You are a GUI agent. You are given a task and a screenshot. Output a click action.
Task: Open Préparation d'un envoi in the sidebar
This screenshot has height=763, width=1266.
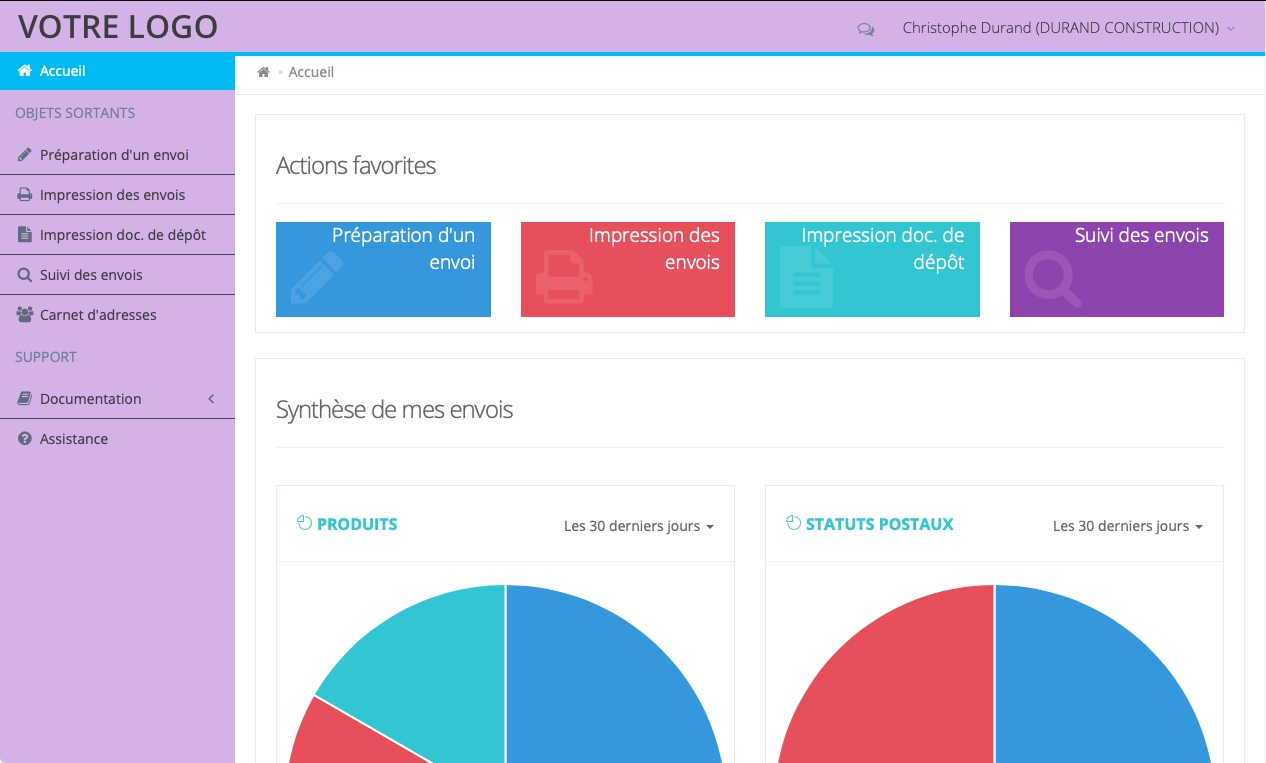coord(117,155)
